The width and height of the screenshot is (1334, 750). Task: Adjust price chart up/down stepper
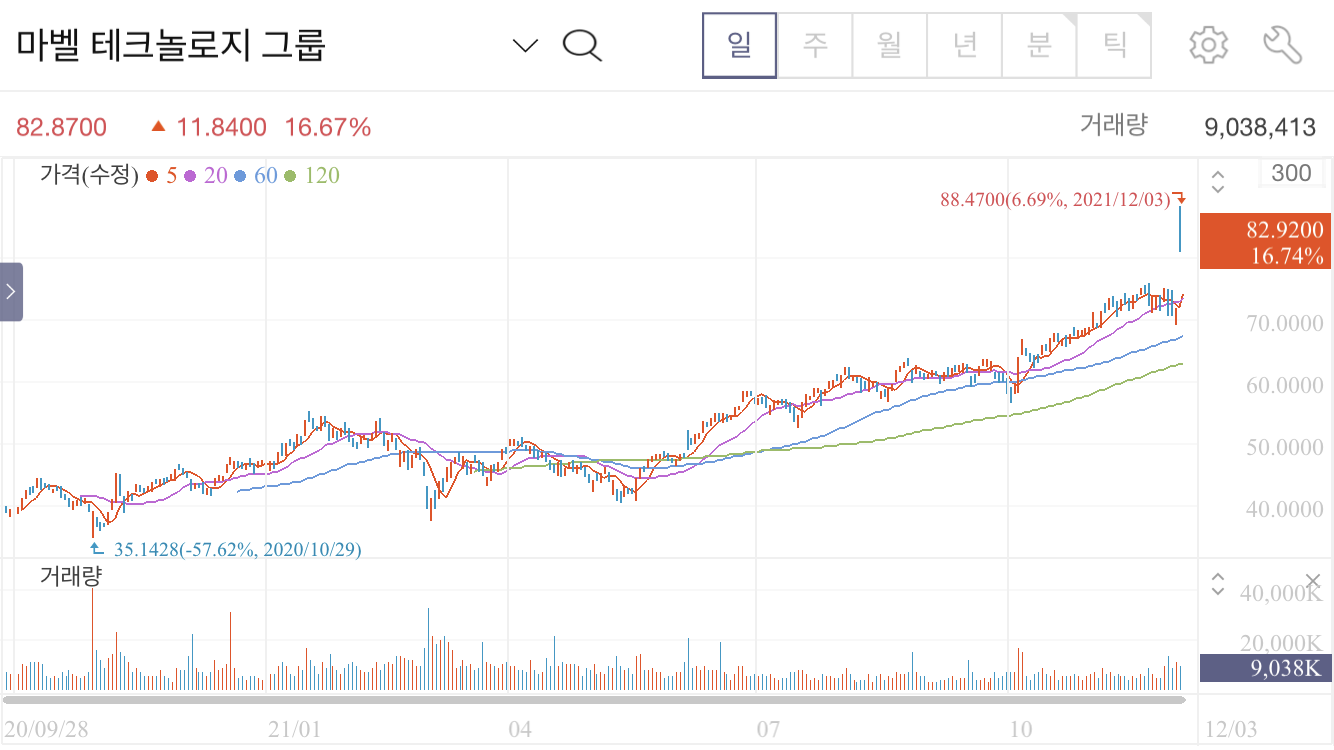pyautogui.click(x=1218, y=182)
